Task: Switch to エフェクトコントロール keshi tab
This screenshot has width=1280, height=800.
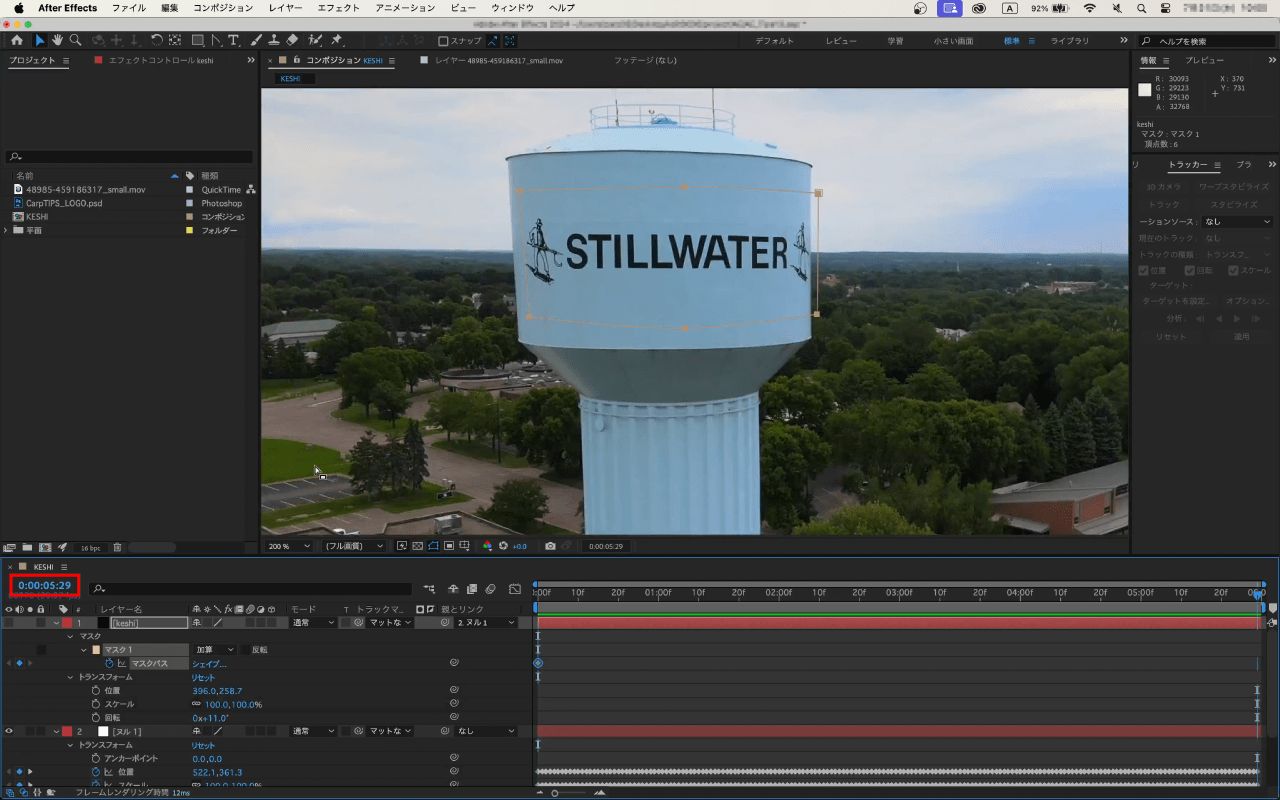Action: (x=160, y=60)
